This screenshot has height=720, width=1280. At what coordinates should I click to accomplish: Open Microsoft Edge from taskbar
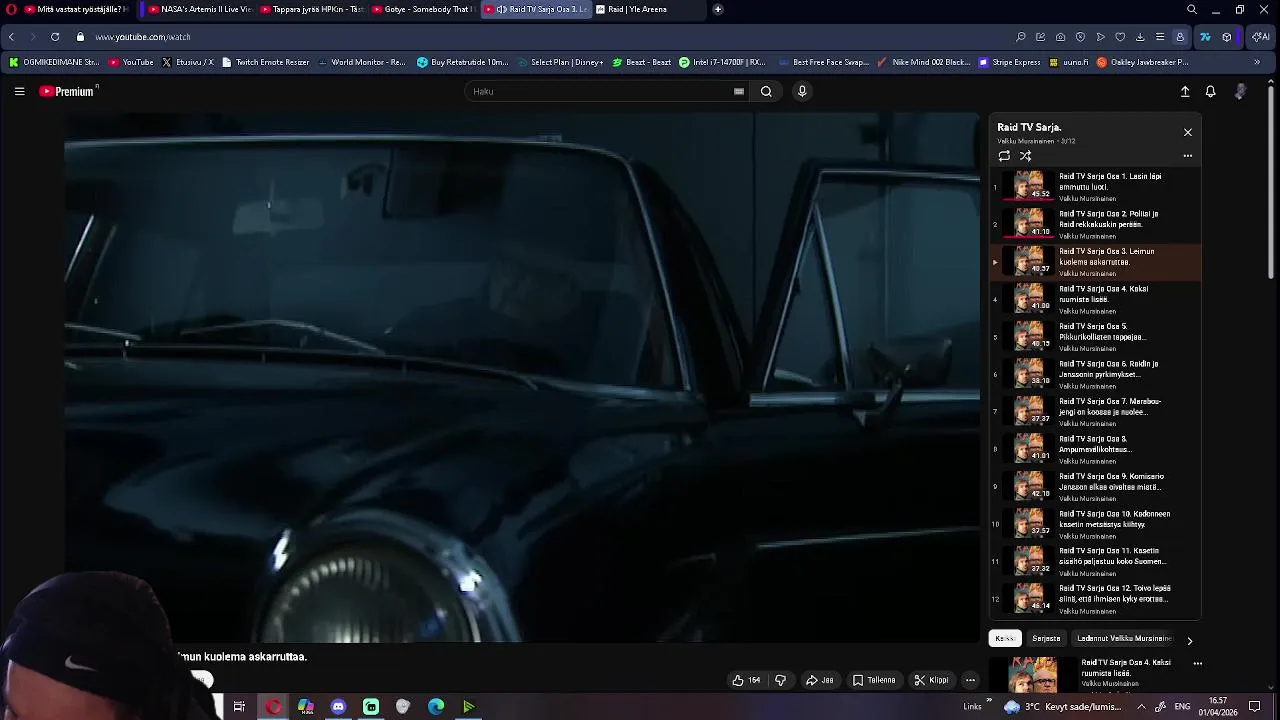click(436, 707)
